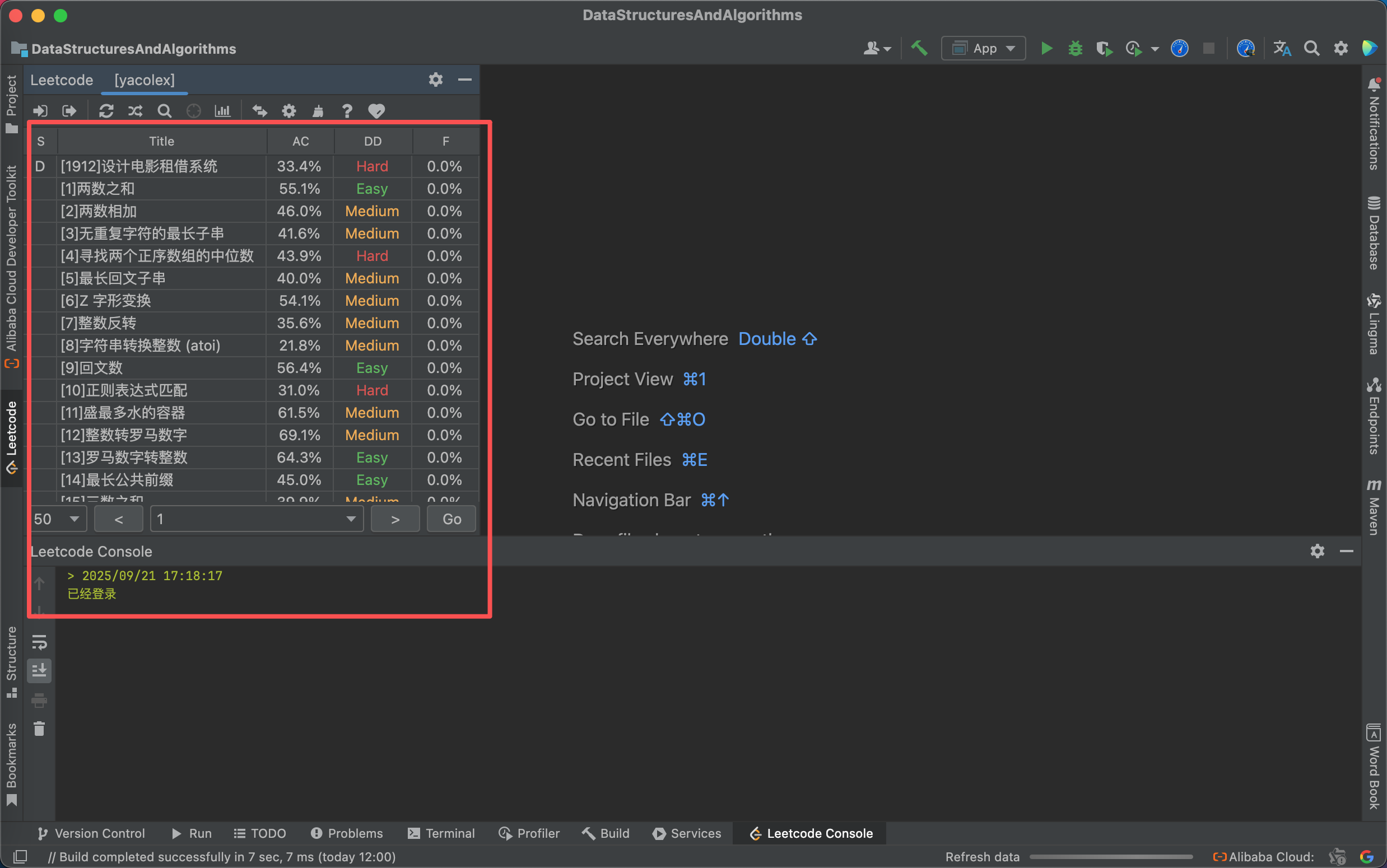Print console output with printer icon

pos(39,700)
